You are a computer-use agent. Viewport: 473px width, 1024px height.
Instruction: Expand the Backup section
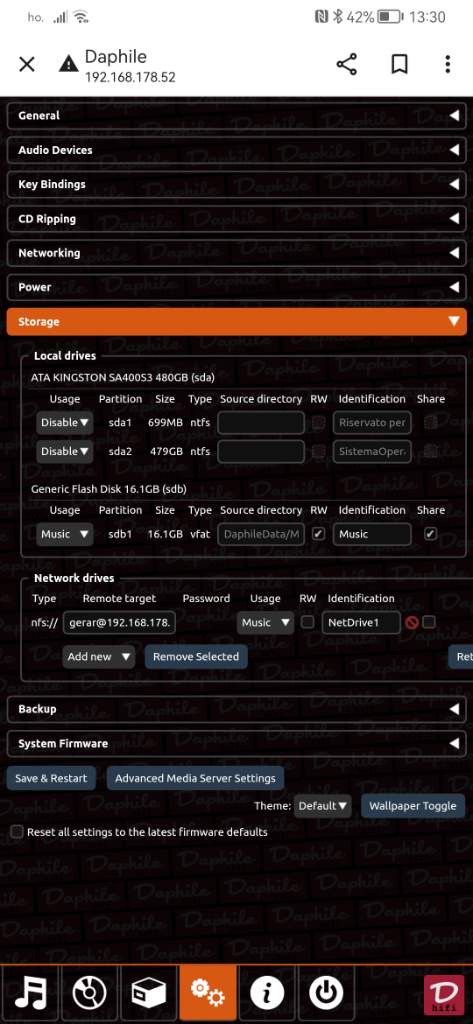click(236, 709)
